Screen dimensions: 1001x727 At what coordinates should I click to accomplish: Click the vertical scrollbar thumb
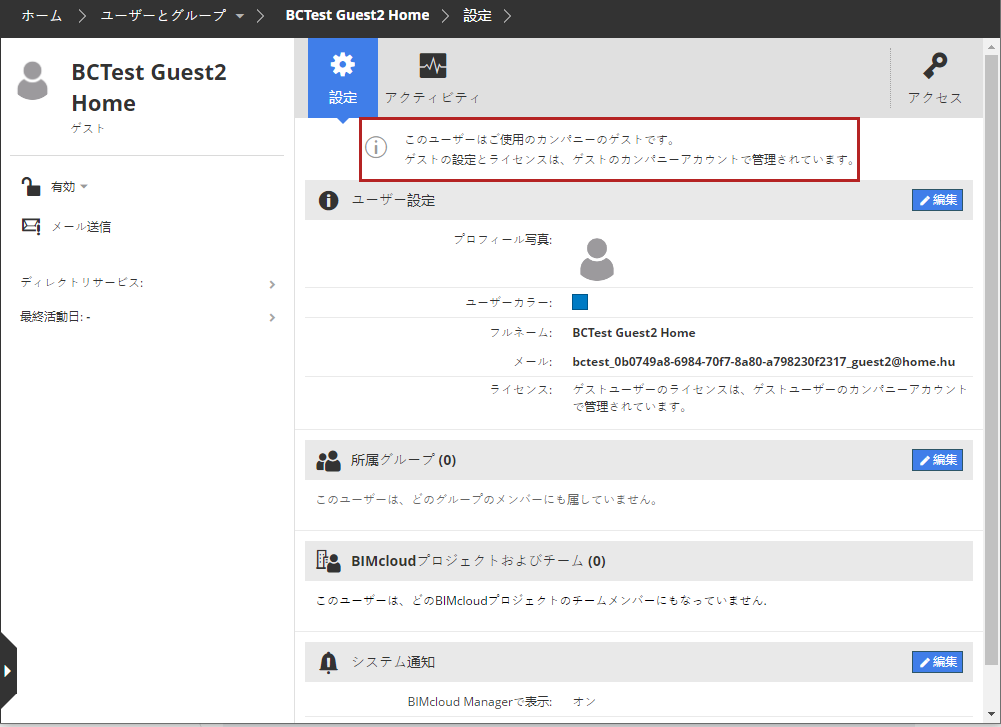pyautogui.click(x=991, y=360)
